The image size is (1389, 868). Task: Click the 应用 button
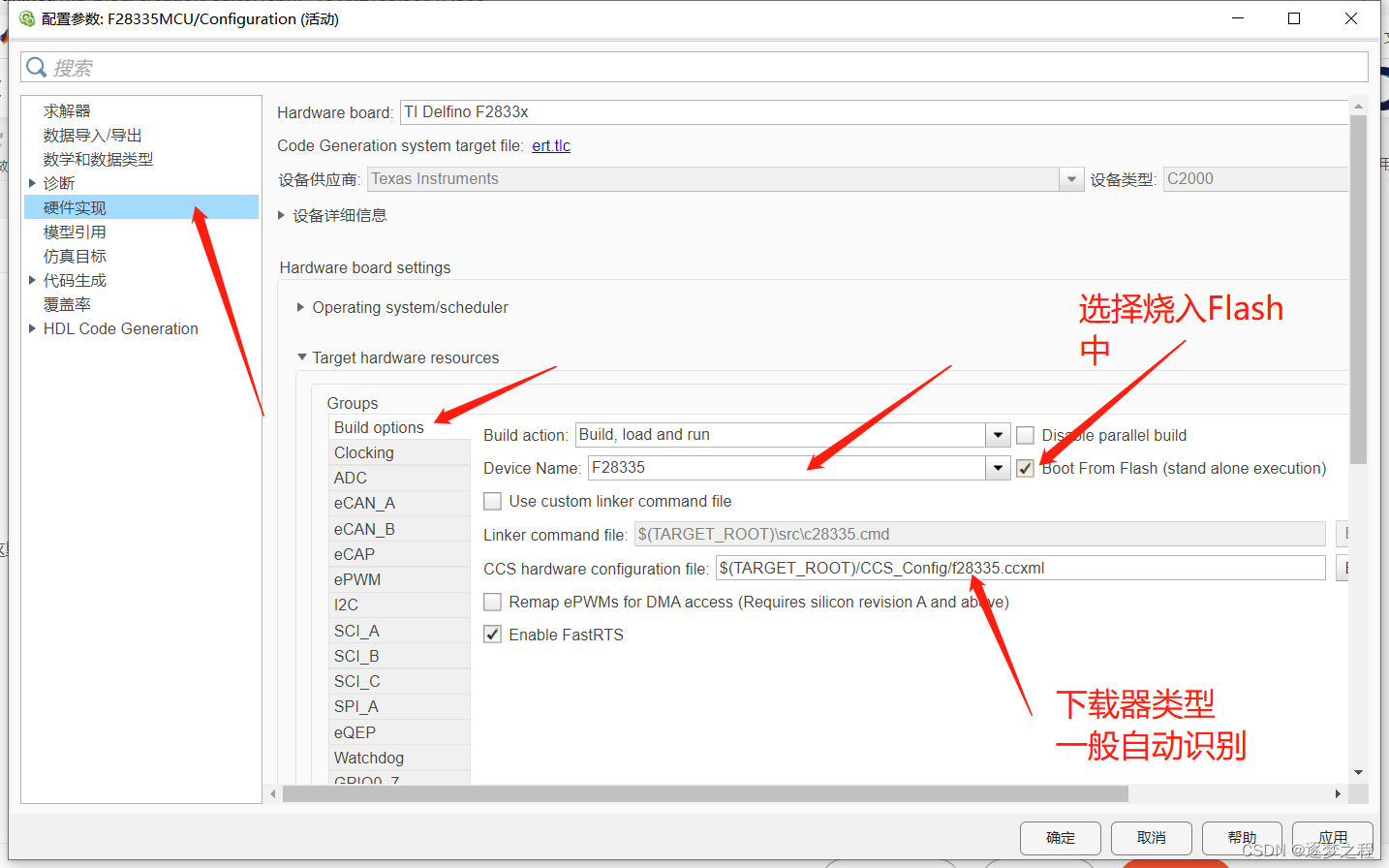pyautogui.click(x=1333, y=838)
